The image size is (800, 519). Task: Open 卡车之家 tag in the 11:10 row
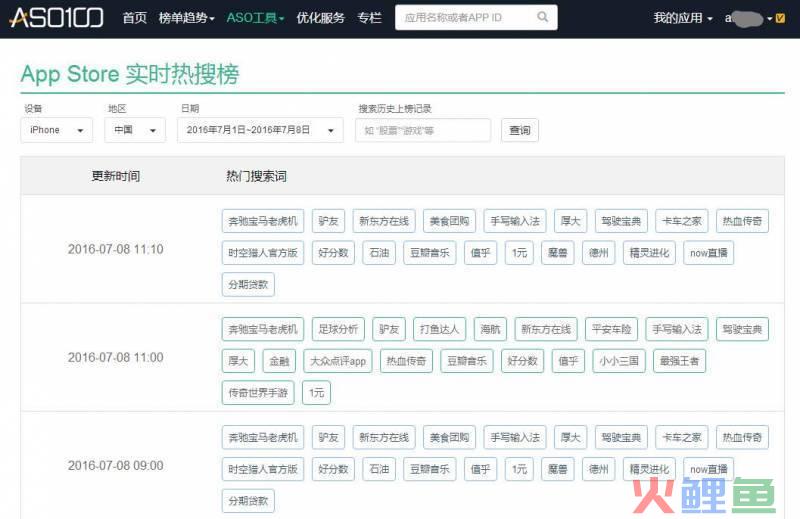click(x=682, y=221)
